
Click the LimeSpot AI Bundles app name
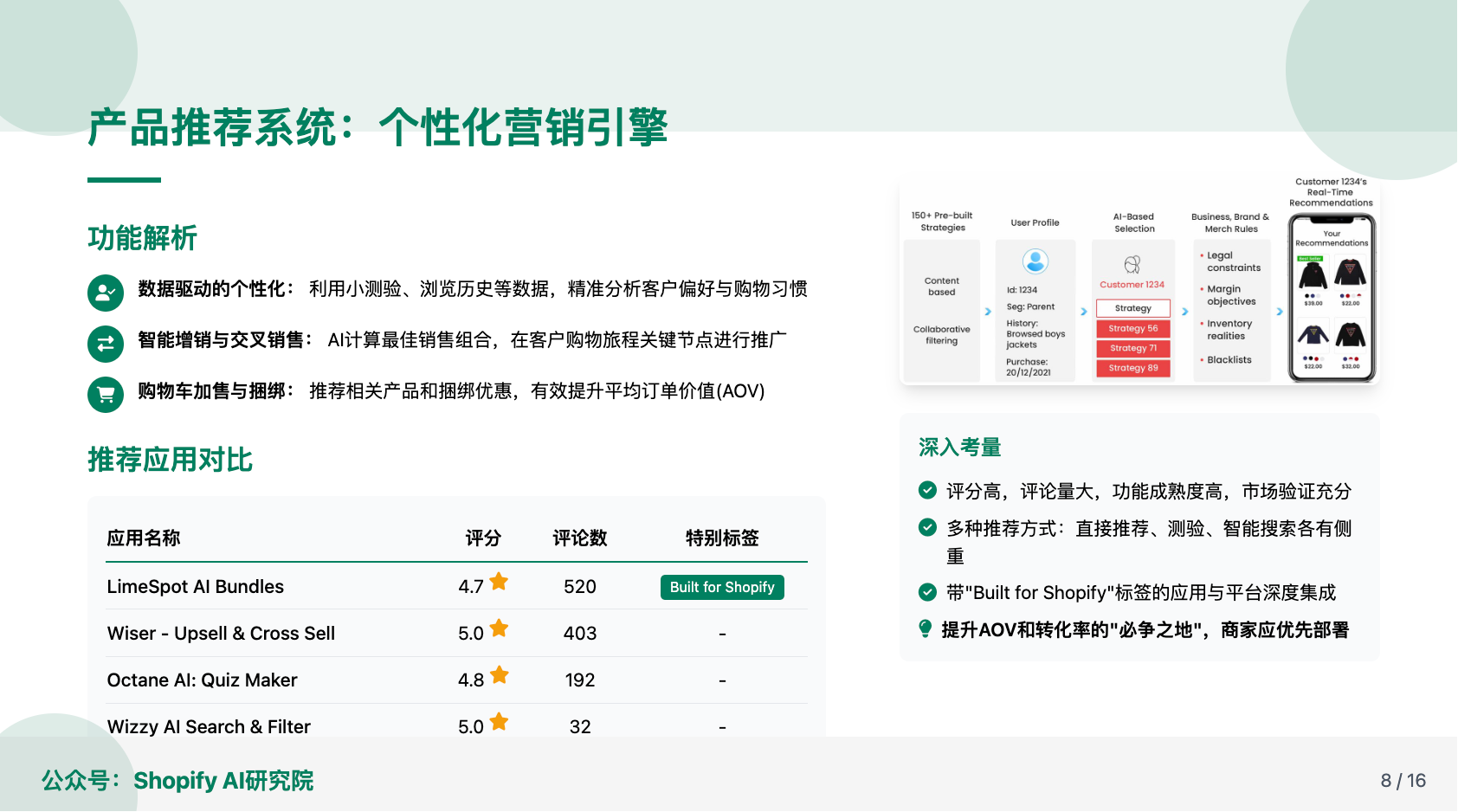point(196,587)
